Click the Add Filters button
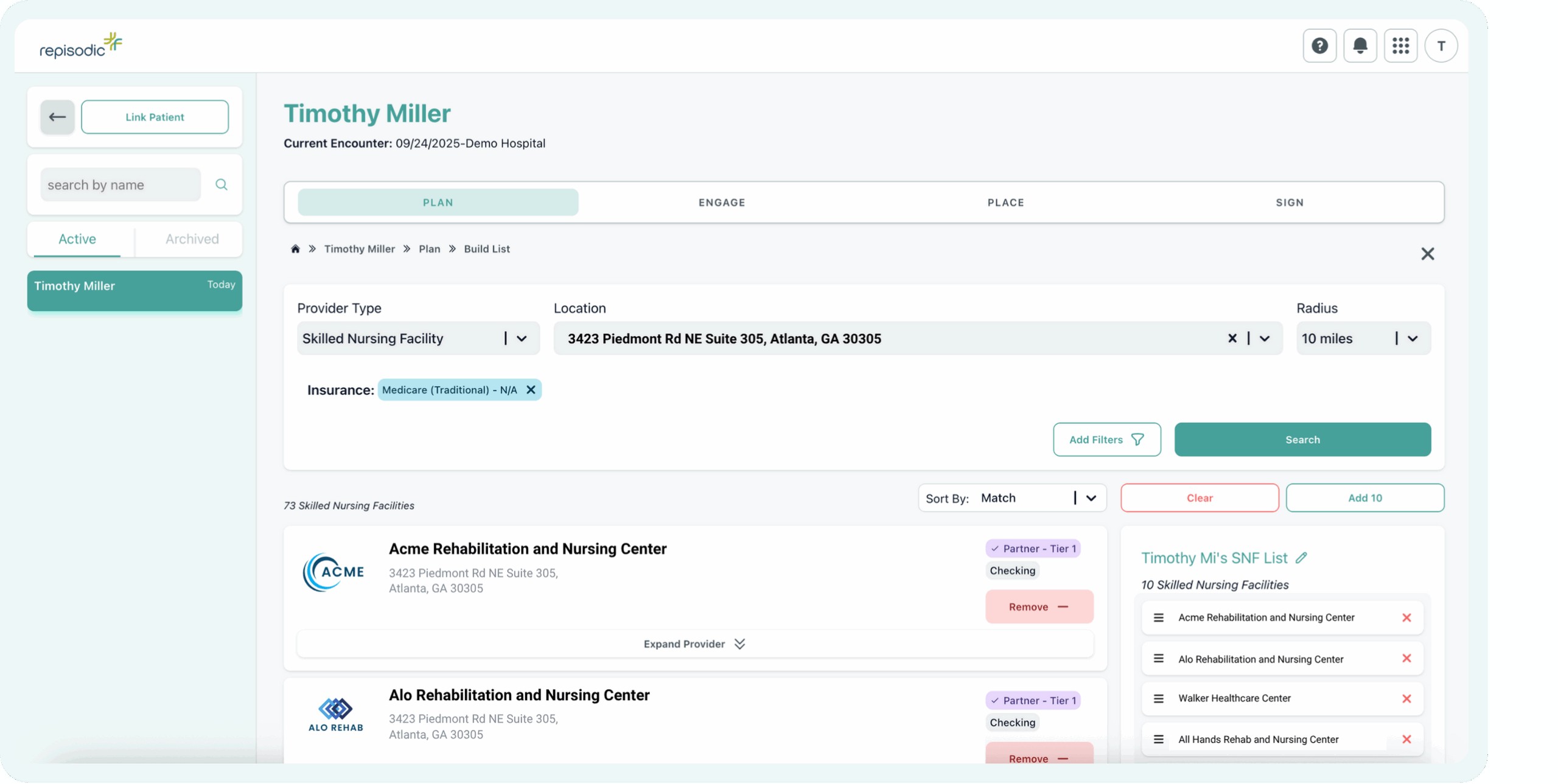The image size is (1558, 784). [1106, 440]
